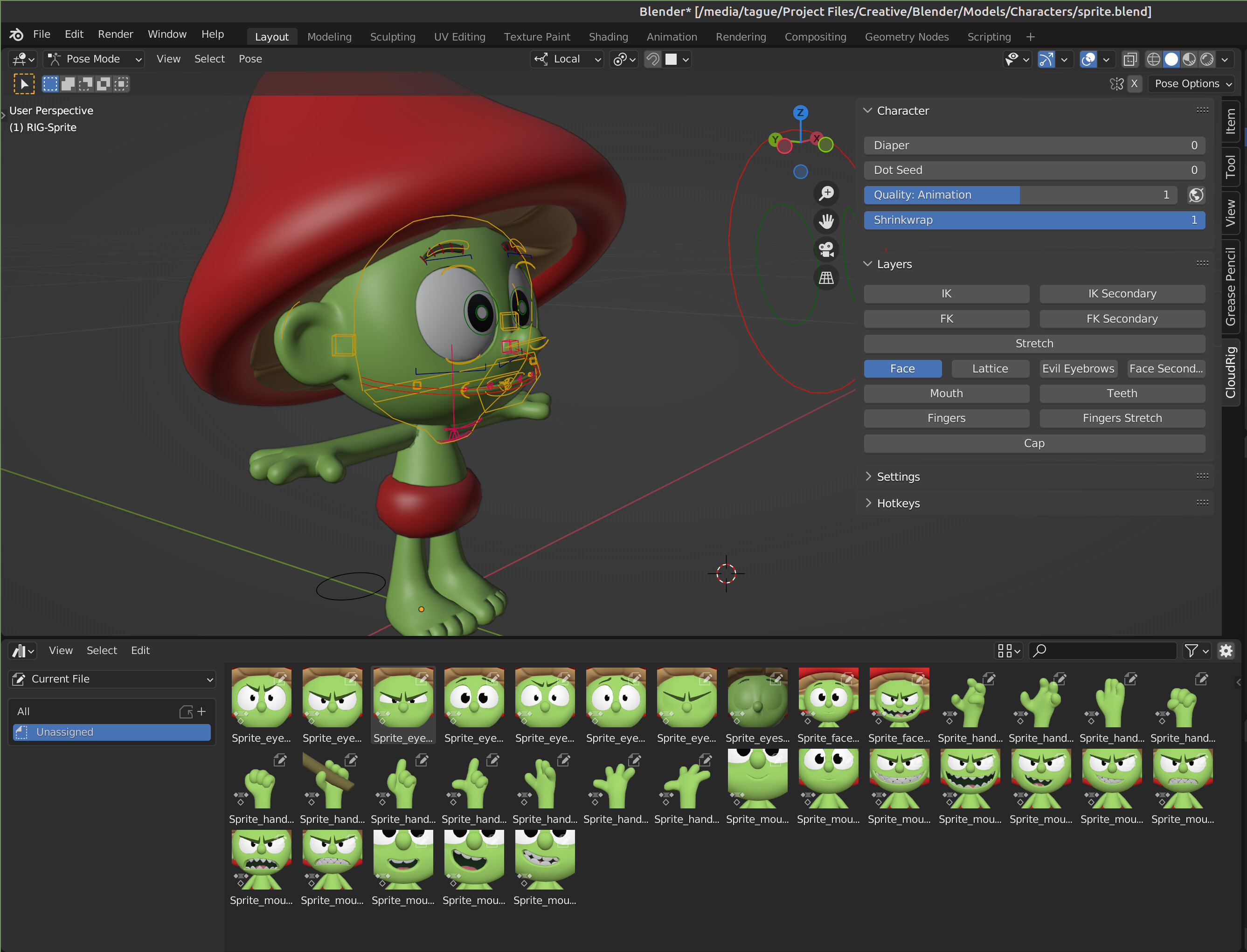Click the IK layer button
The height and width of the screenshot is (952, 1247).
coord(947,293)
